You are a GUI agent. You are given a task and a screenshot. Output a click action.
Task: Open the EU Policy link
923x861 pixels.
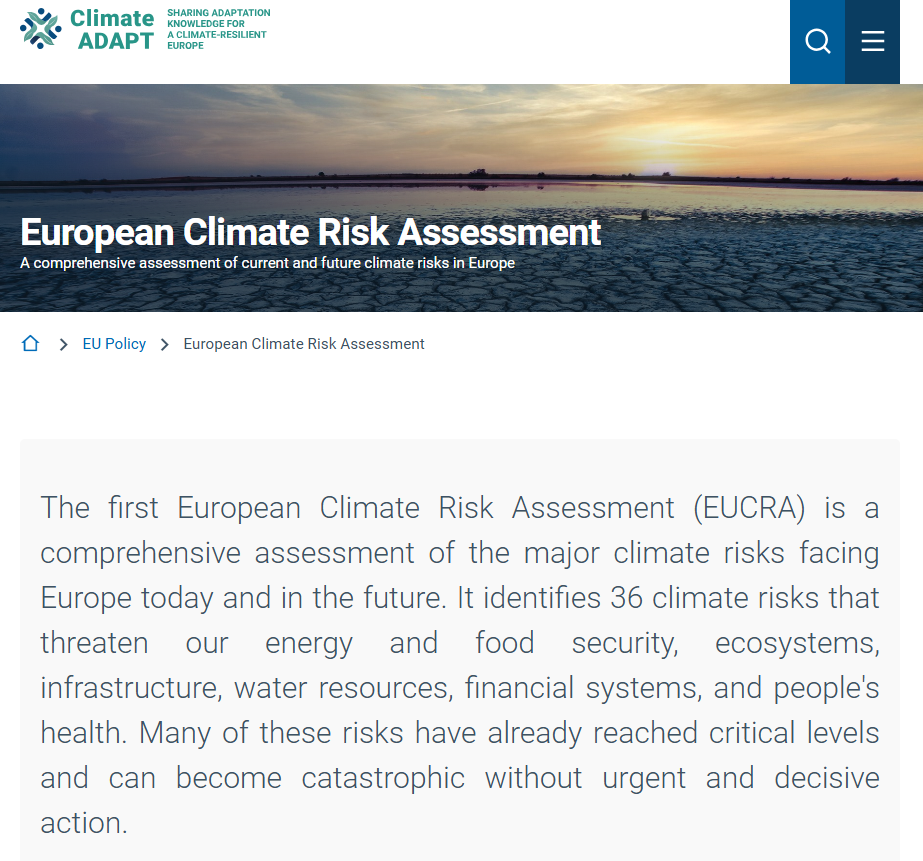click(x=113, y=343)
